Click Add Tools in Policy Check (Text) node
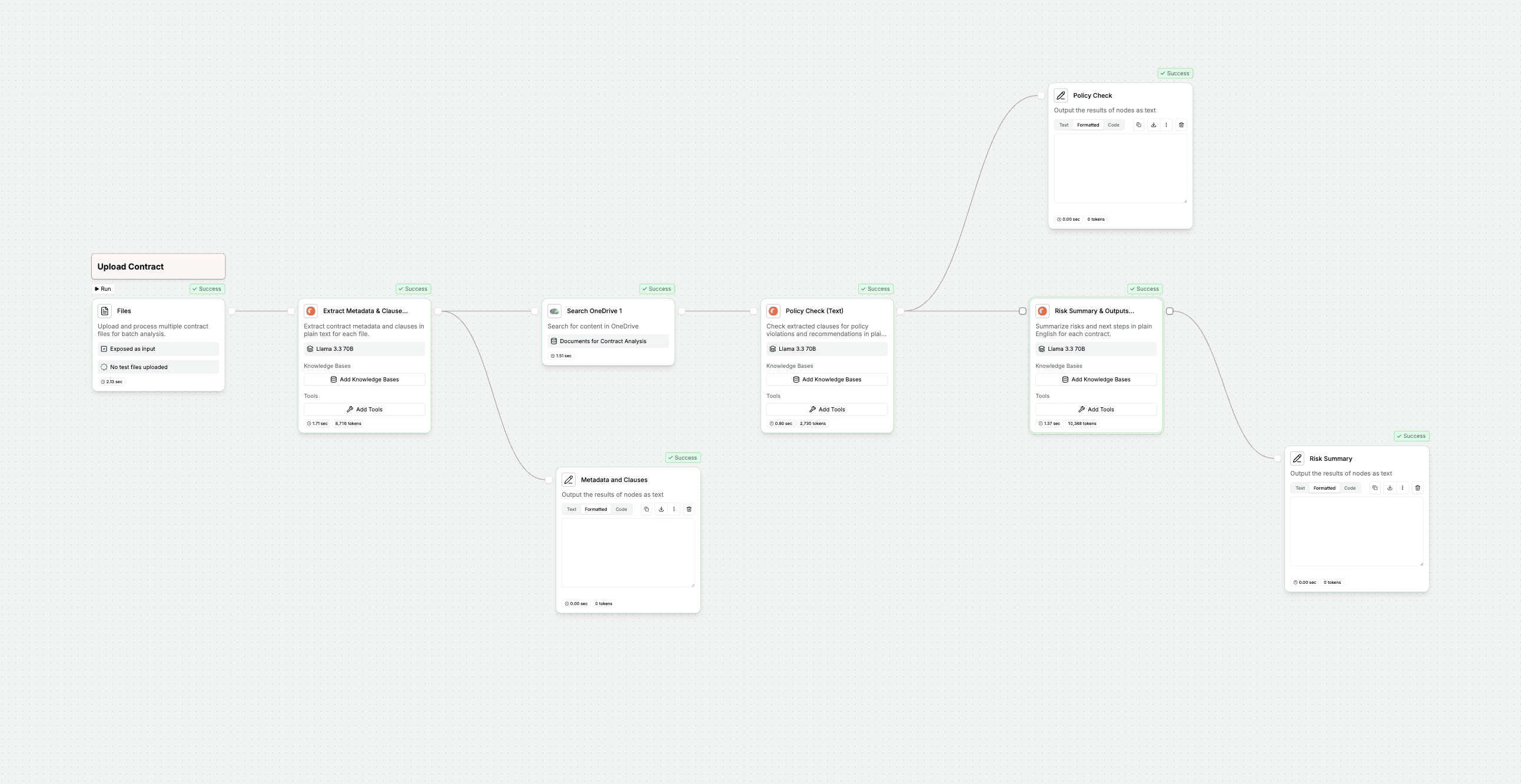 tap(826, 410)
